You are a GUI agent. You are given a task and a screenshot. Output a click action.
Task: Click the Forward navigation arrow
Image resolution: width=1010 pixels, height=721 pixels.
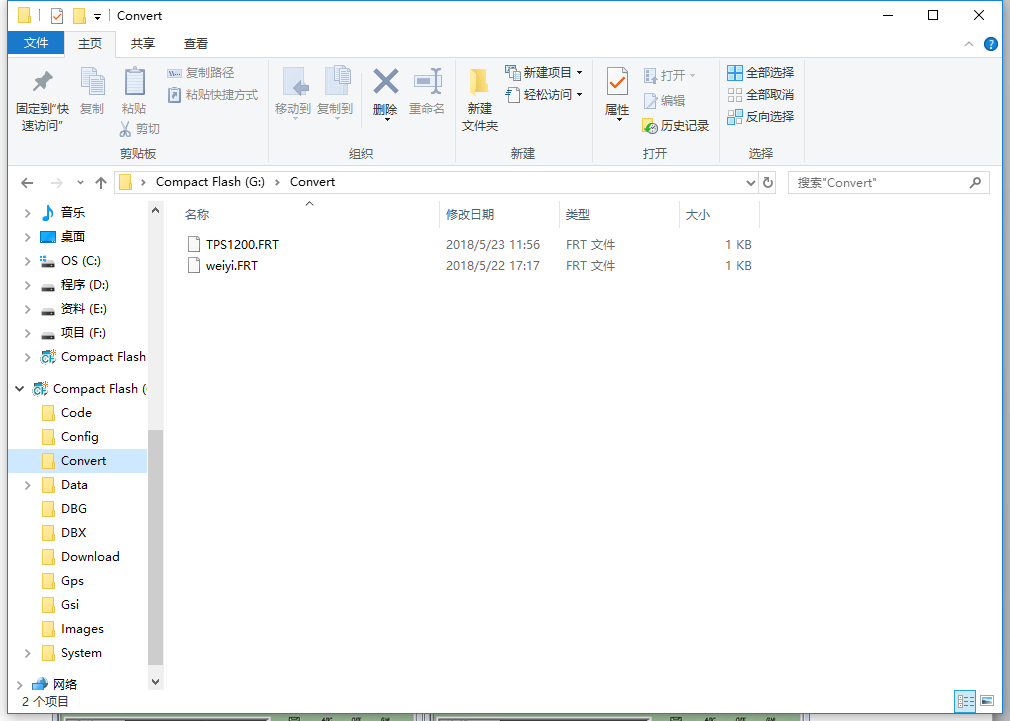coord(57,183)
